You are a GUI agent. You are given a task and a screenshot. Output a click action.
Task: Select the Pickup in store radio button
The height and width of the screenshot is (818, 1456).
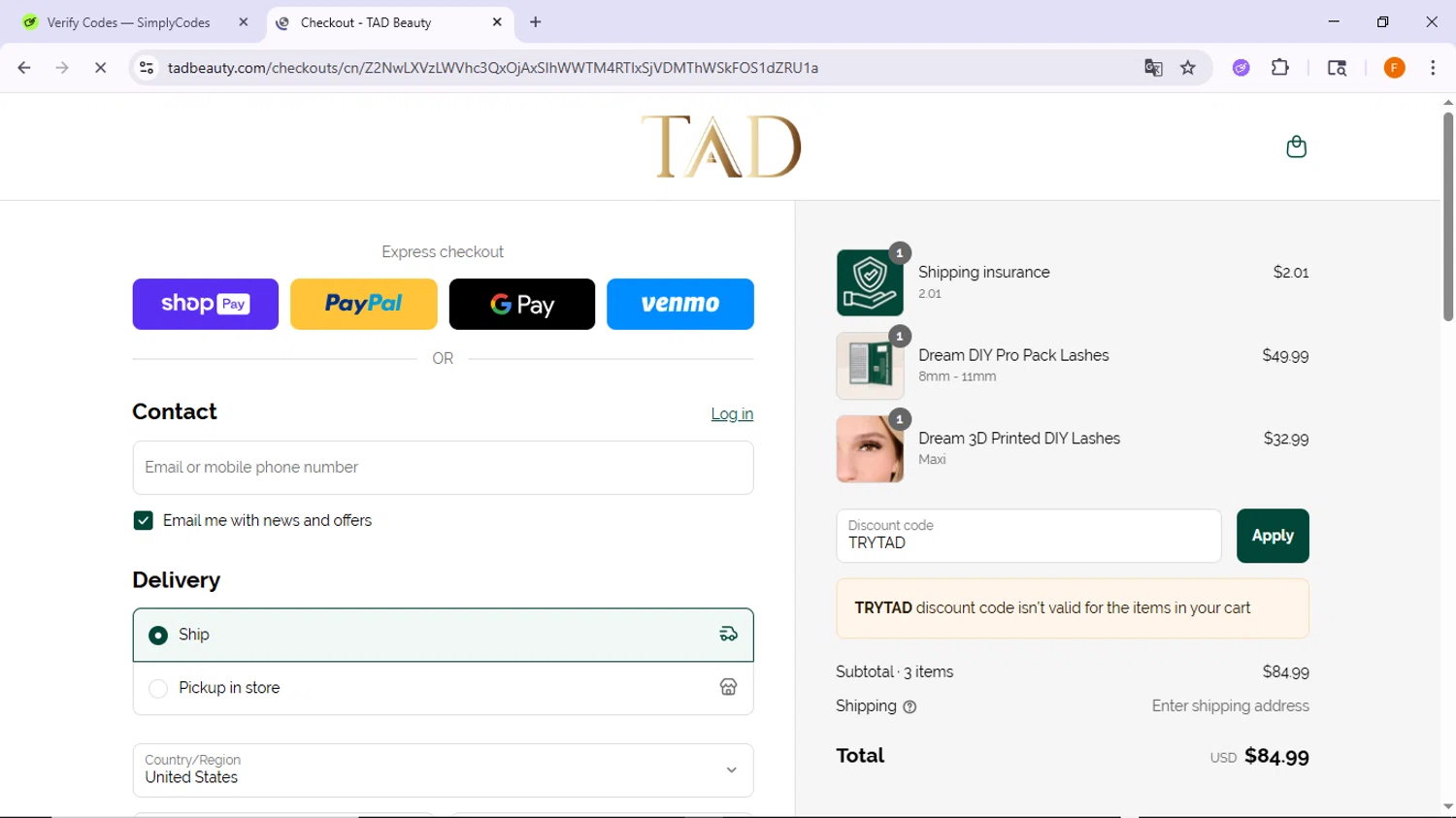coord(158,689)
